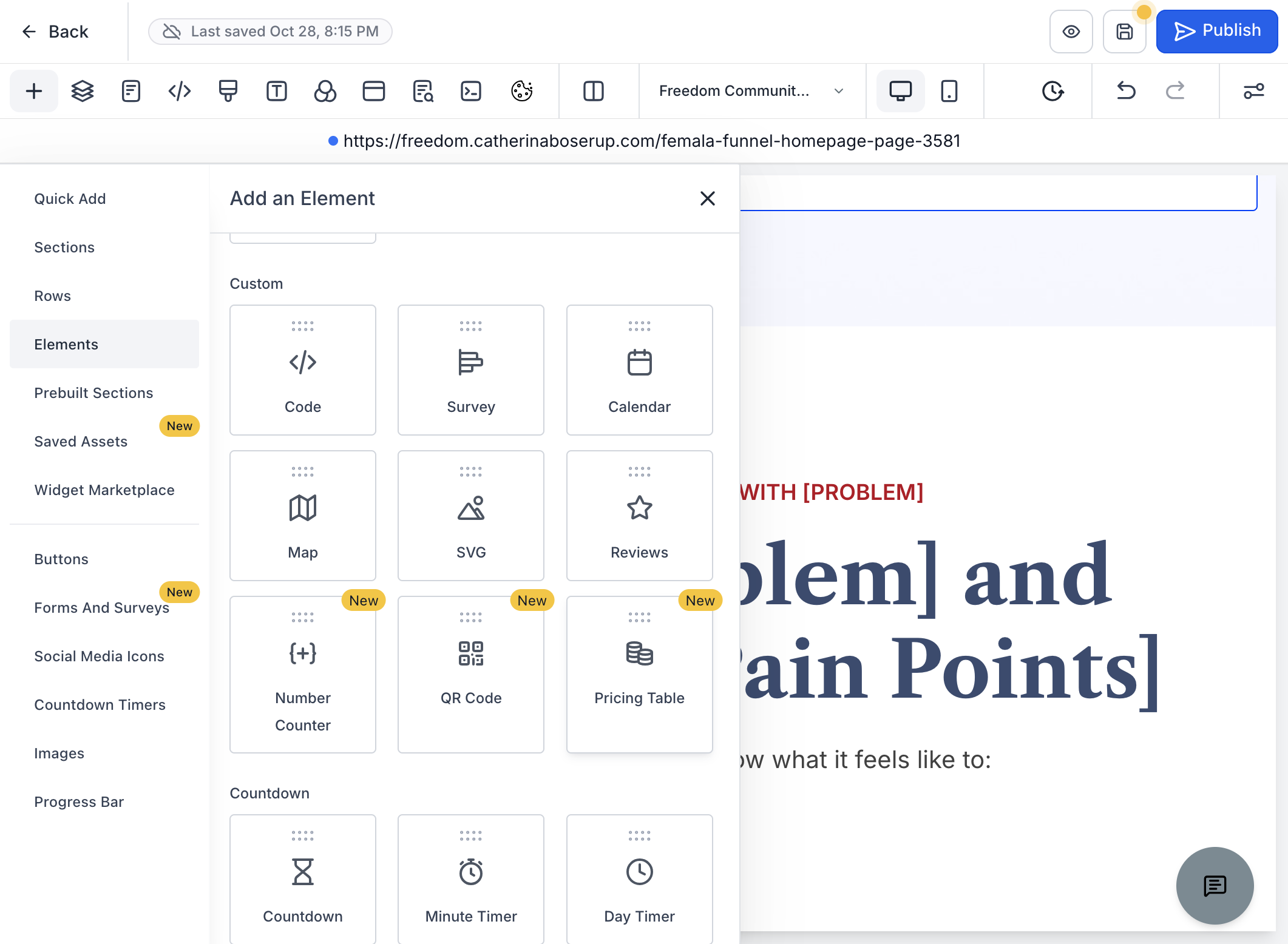Click the SEO document search icon
The width and height of the screenshot is (1288, 944).
[422, 91]
